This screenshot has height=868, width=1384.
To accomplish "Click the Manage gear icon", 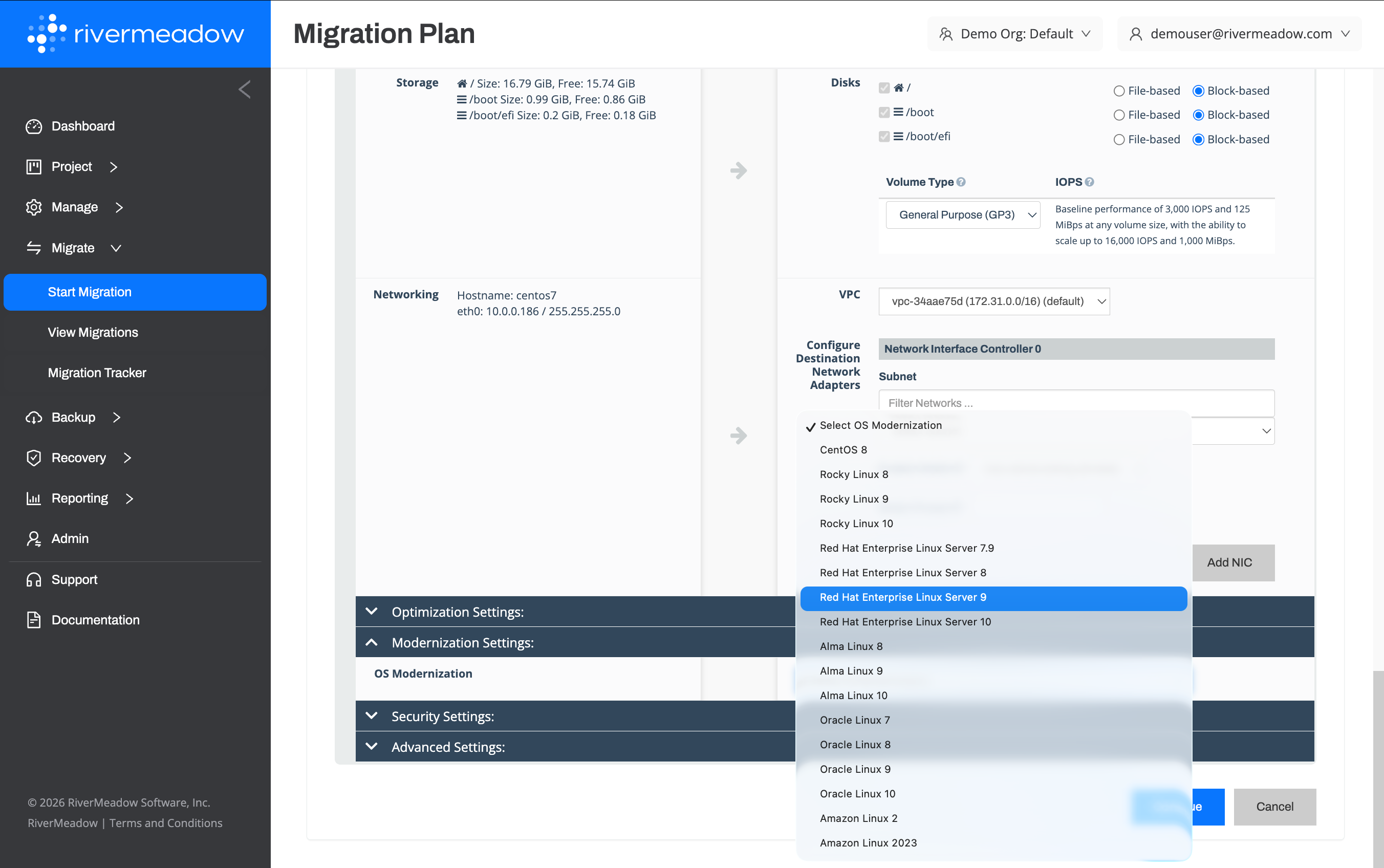I will coord(34,207).
